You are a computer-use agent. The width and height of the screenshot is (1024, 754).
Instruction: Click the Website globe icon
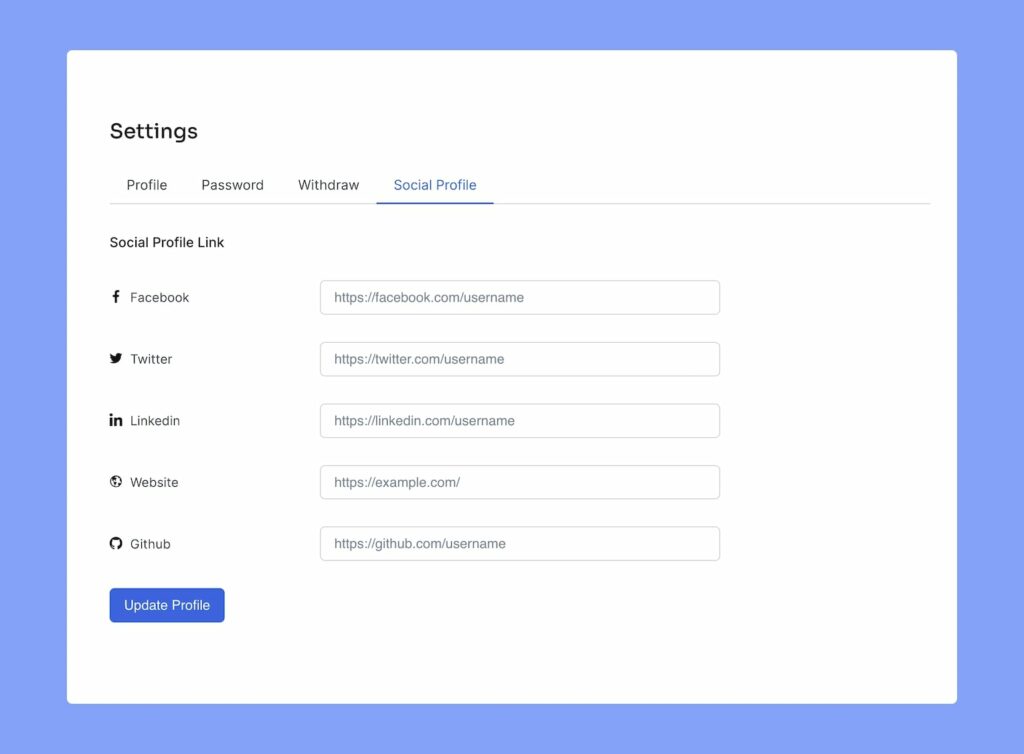116,481
